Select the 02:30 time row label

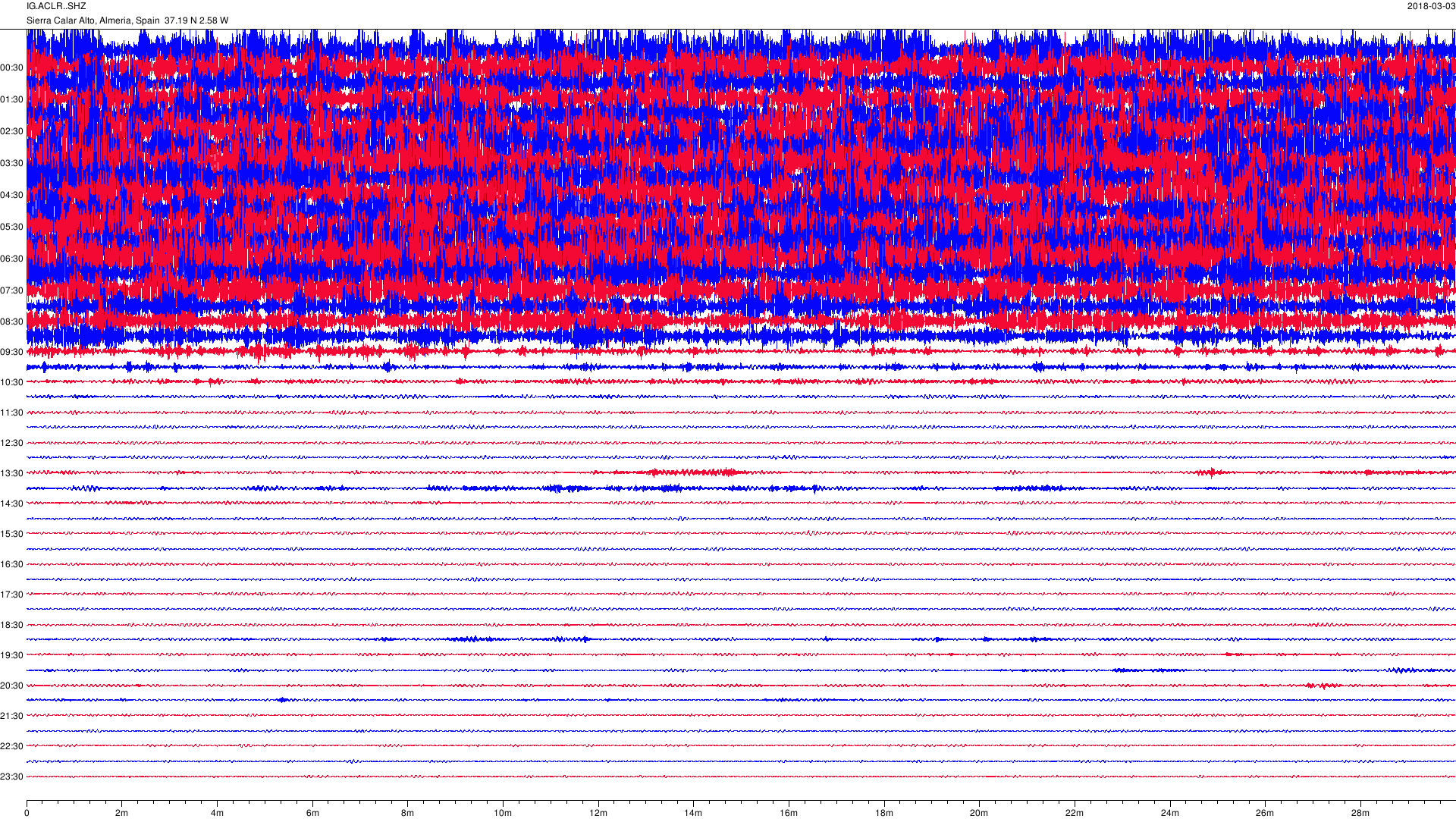(12, 132)
